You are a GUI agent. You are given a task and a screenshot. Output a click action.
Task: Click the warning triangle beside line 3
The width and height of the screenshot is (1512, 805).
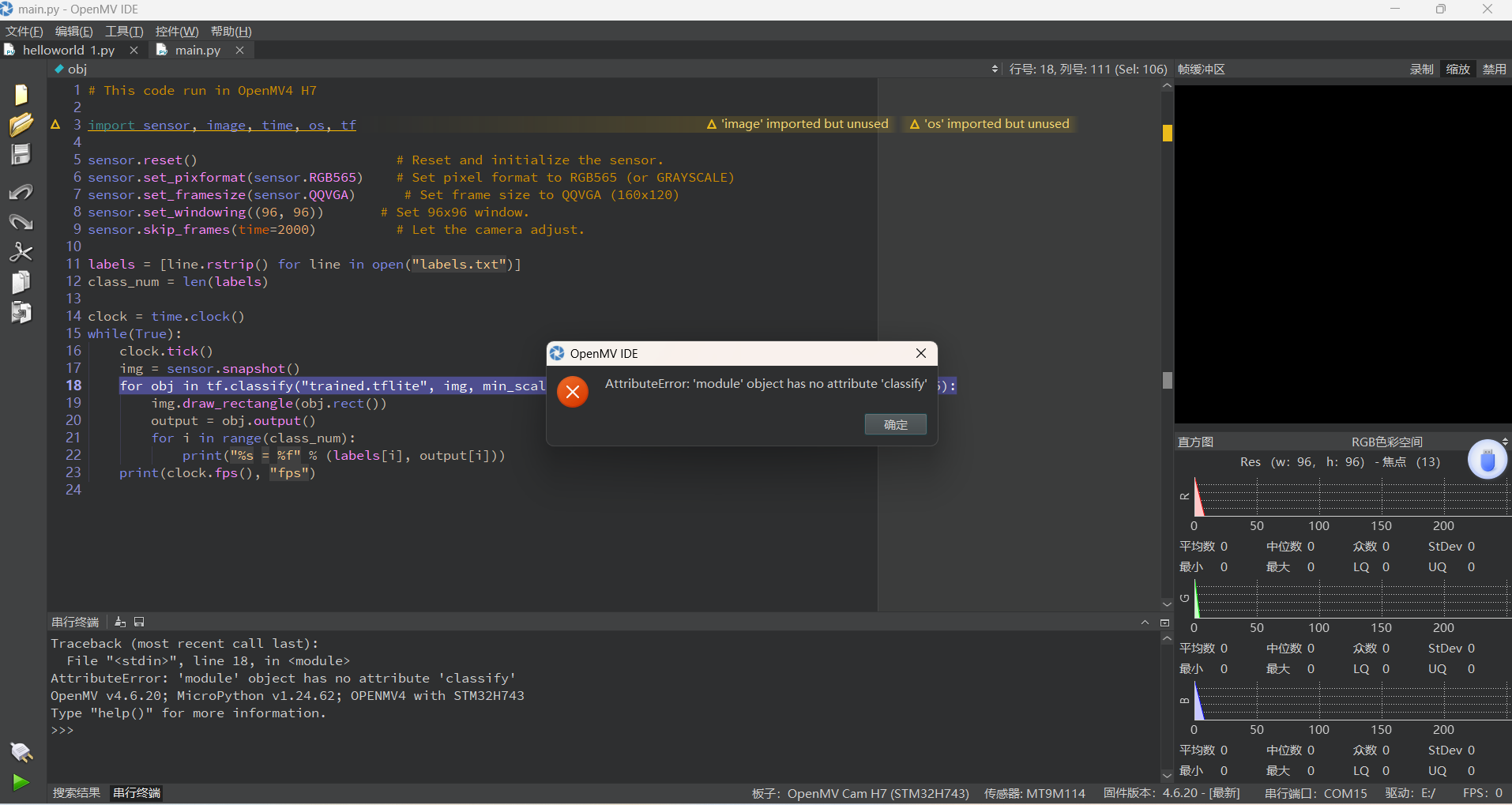(55, 125)
